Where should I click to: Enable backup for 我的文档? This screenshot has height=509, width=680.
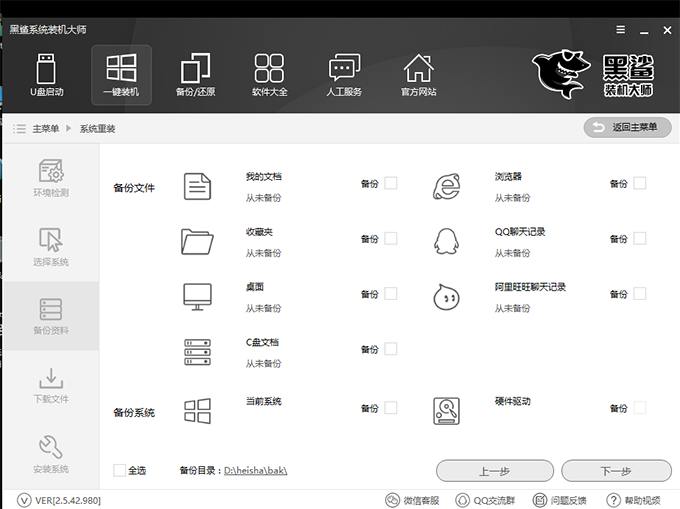(x=391, y=183)
